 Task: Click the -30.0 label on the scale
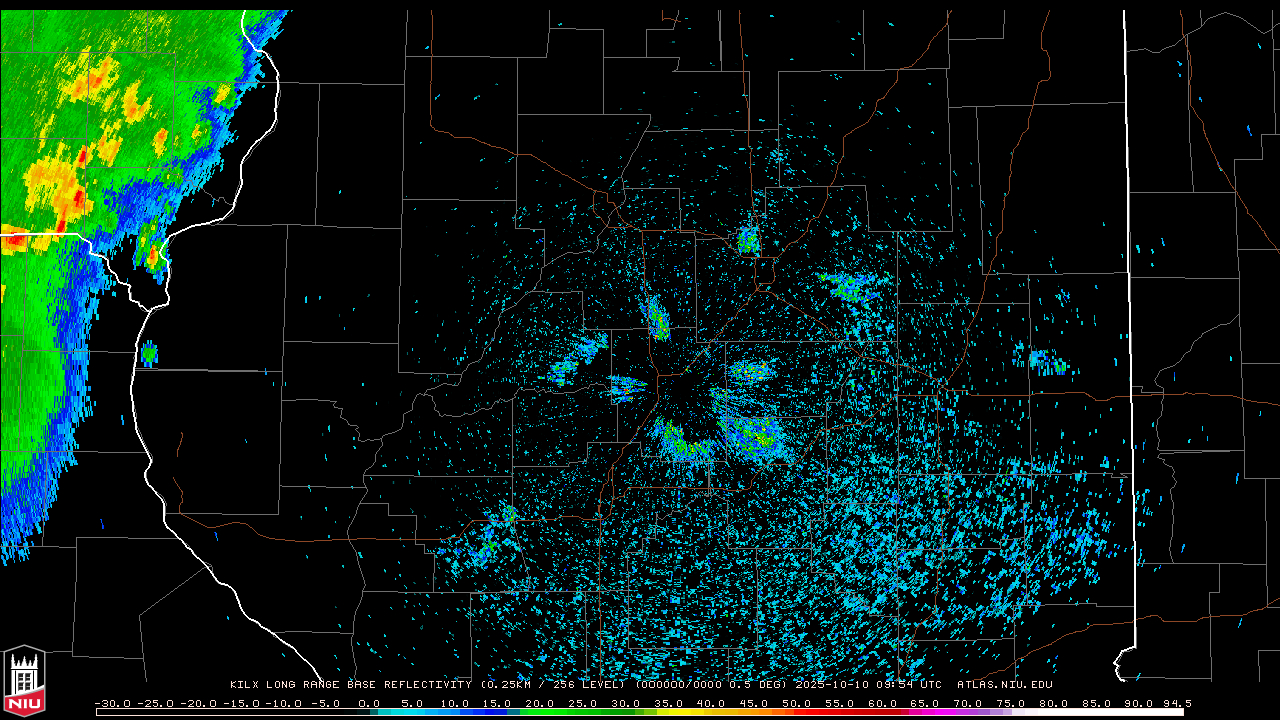click(x=112, y=703)
